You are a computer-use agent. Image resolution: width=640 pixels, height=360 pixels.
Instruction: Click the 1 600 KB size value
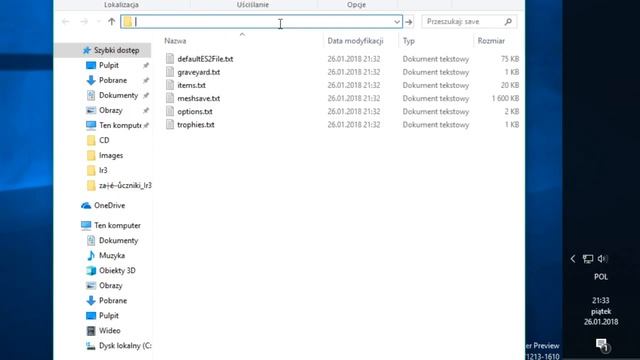pos(505,98)
